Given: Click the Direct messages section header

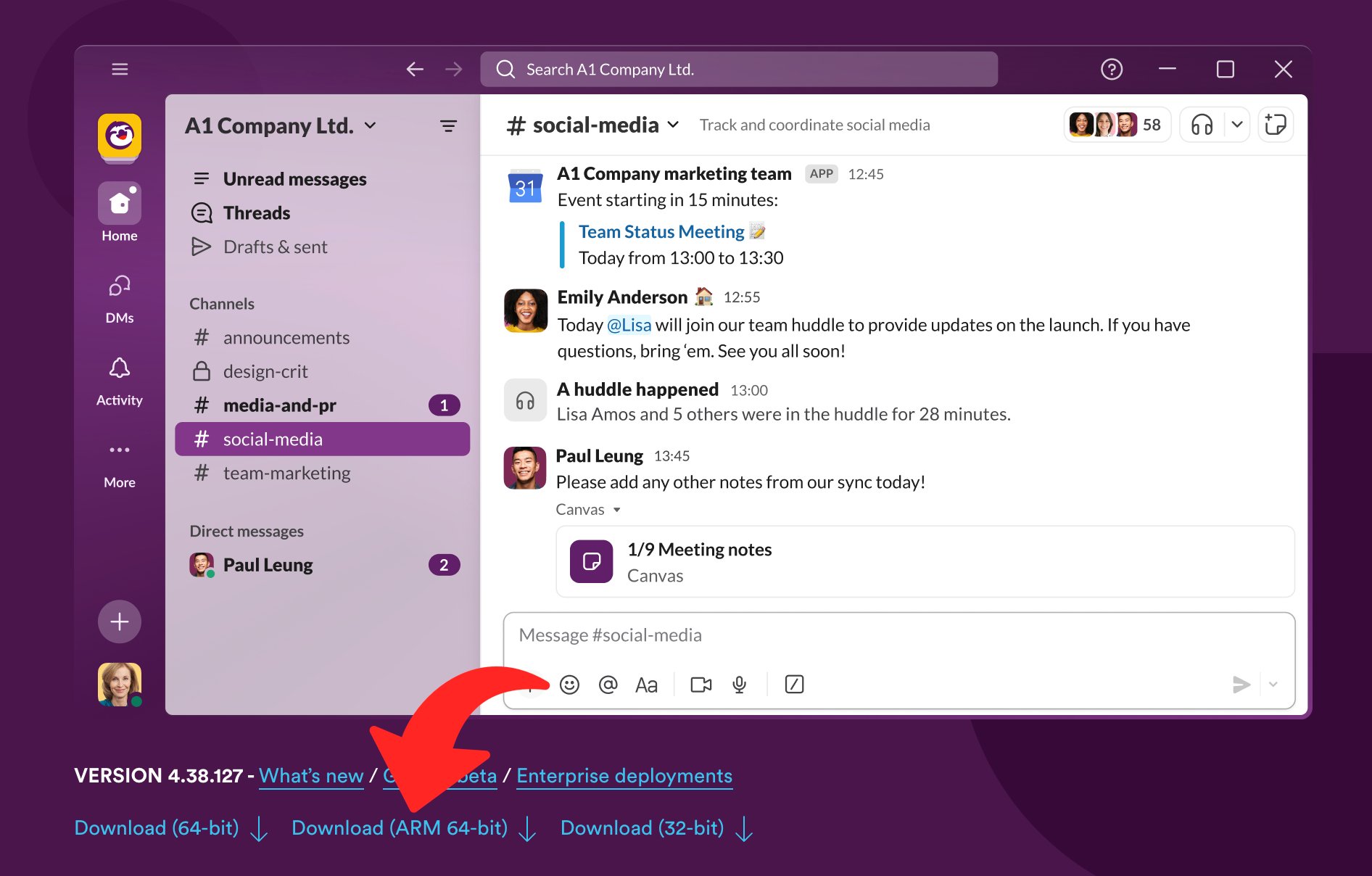Looking at the screenshot, I should pos(247,531).
